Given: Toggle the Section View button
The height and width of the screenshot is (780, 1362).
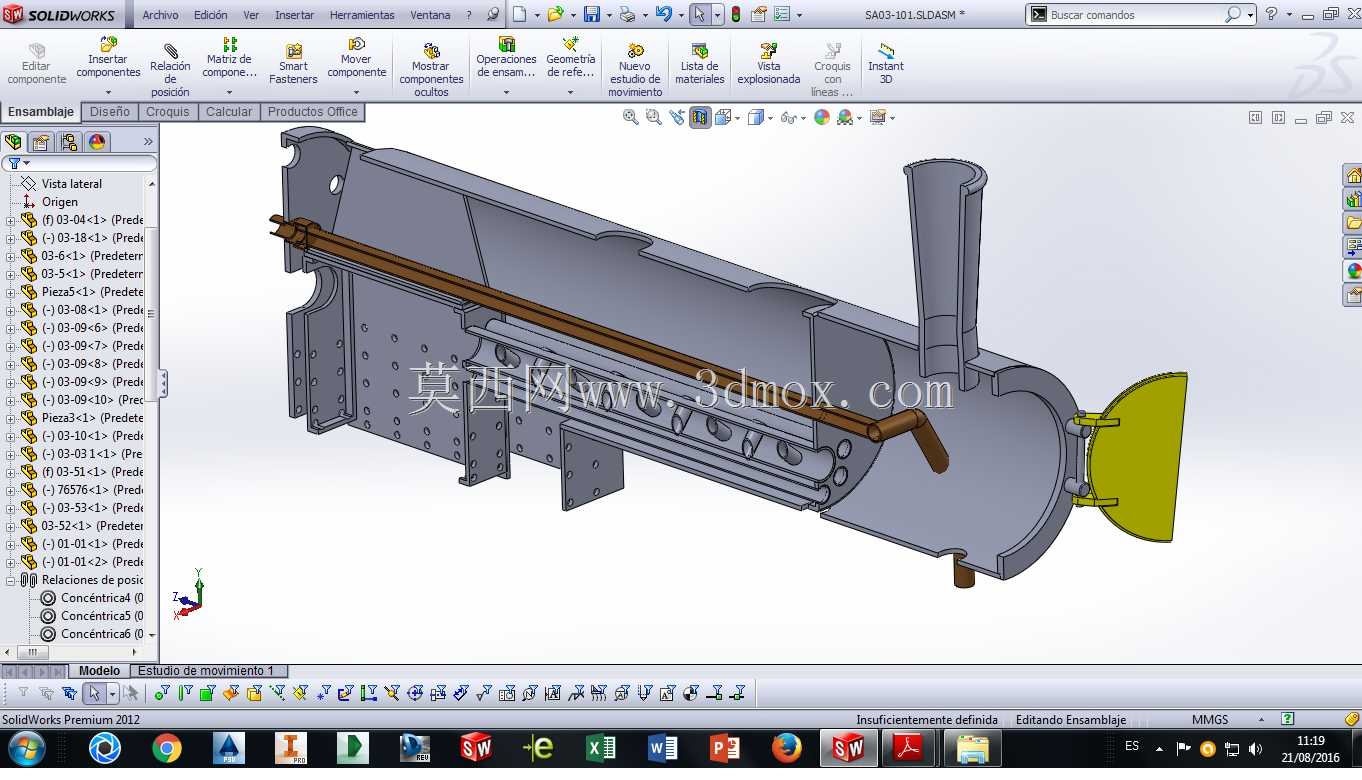Looking at the screenshot, I should pyautogui.click(x=700, y=117).
